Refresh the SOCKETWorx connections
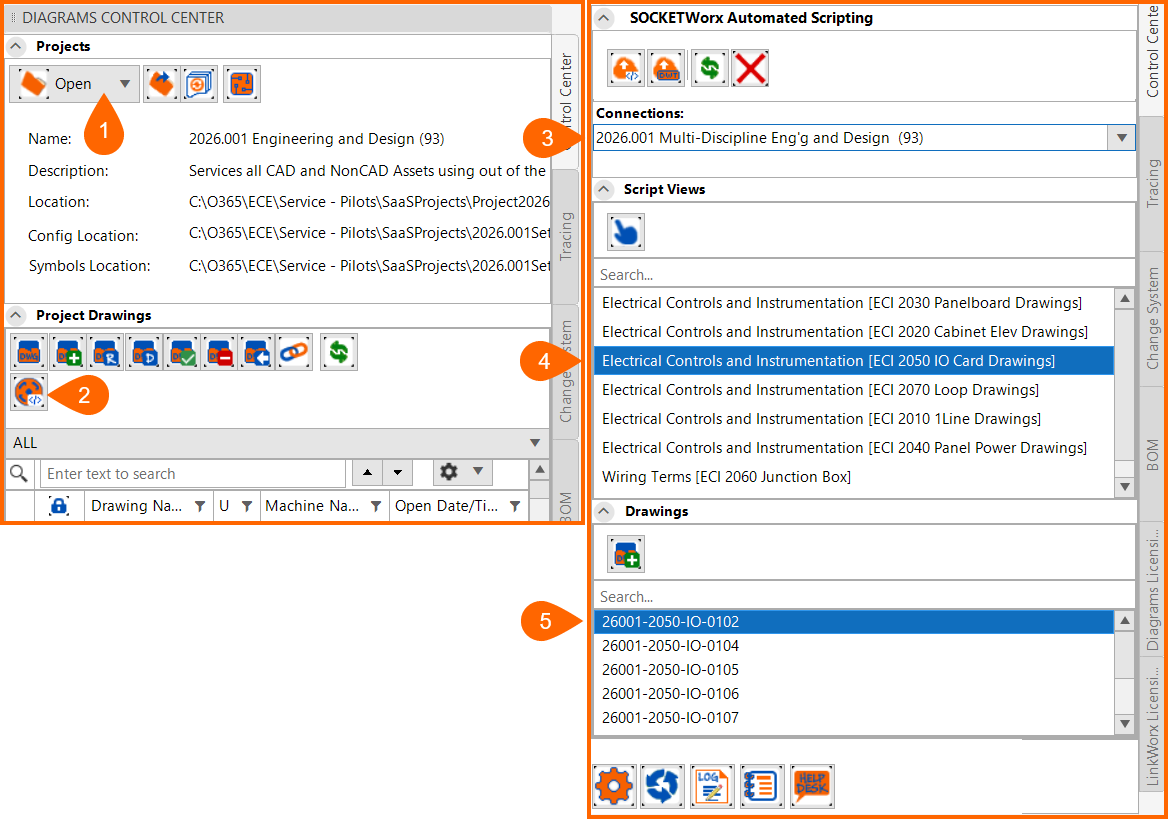Viewport: 1168px width, 819px height. pos(710,69)
